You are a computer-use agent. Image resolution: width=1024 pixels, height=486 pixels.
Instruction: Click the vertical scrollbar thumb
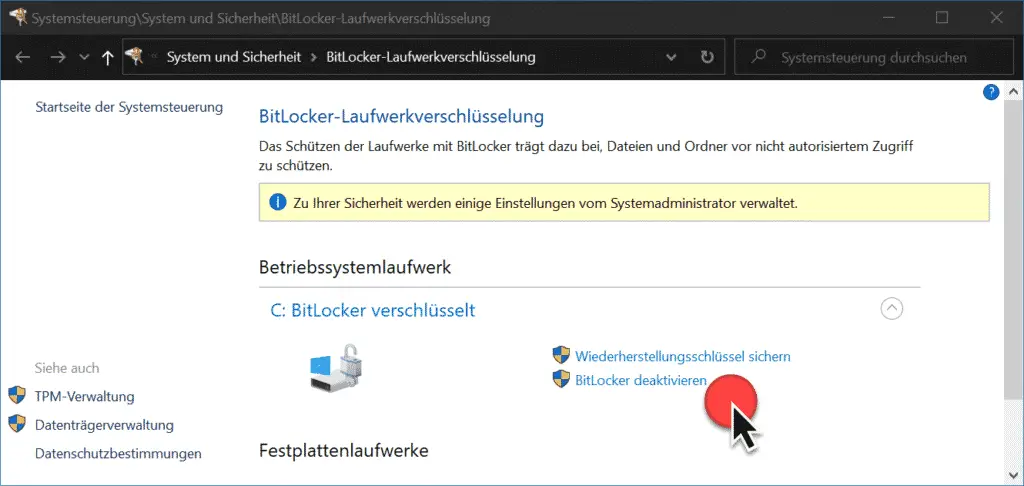point(1014,248)
